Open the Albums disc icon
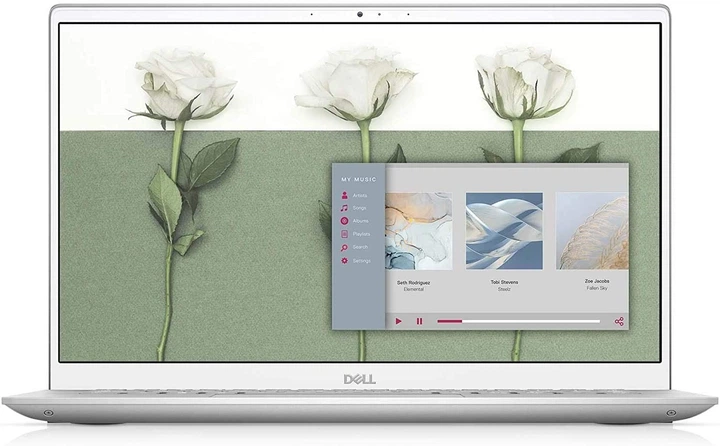720x446 pixels. coord(345,221)
